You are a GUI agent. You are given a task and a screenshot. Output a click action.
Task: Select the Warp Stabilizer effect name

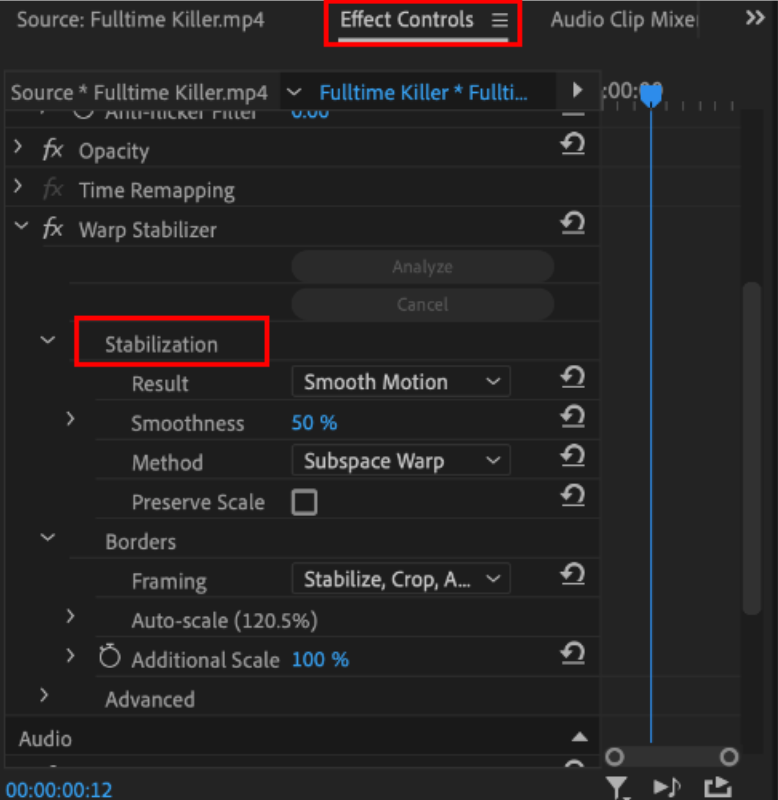(148, 230)
